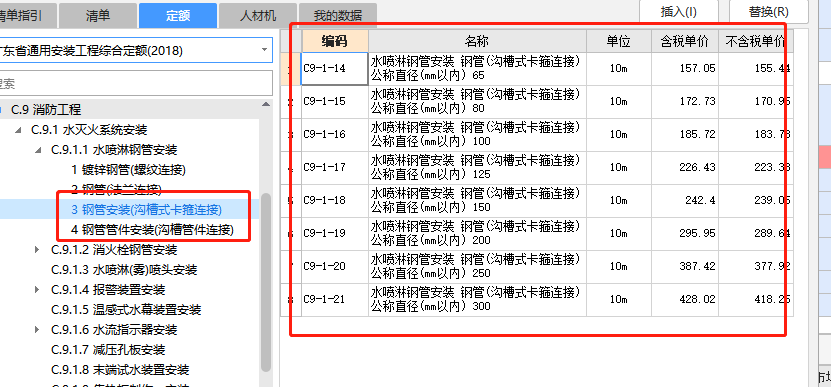Screen dimensions: 831x387
Task: Open the 我的数据 tab
Action: (338, 15)
